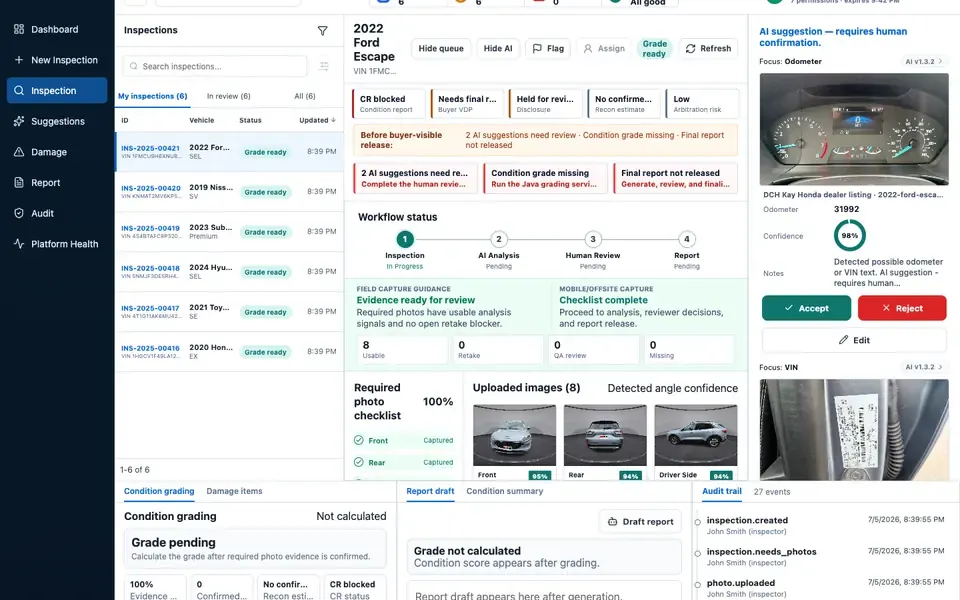Open the Front uploaded image thumbnail
The width and height of the screenshot is (960, 600).
(514, 435)
